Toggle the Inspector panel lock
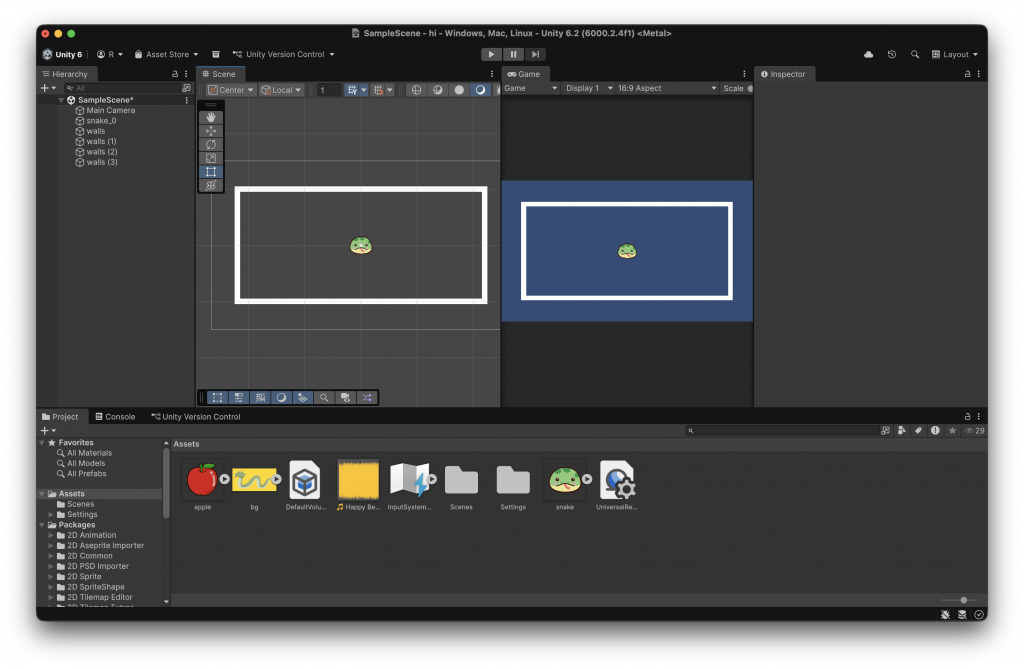1024x669 pixels. (967, 74)
